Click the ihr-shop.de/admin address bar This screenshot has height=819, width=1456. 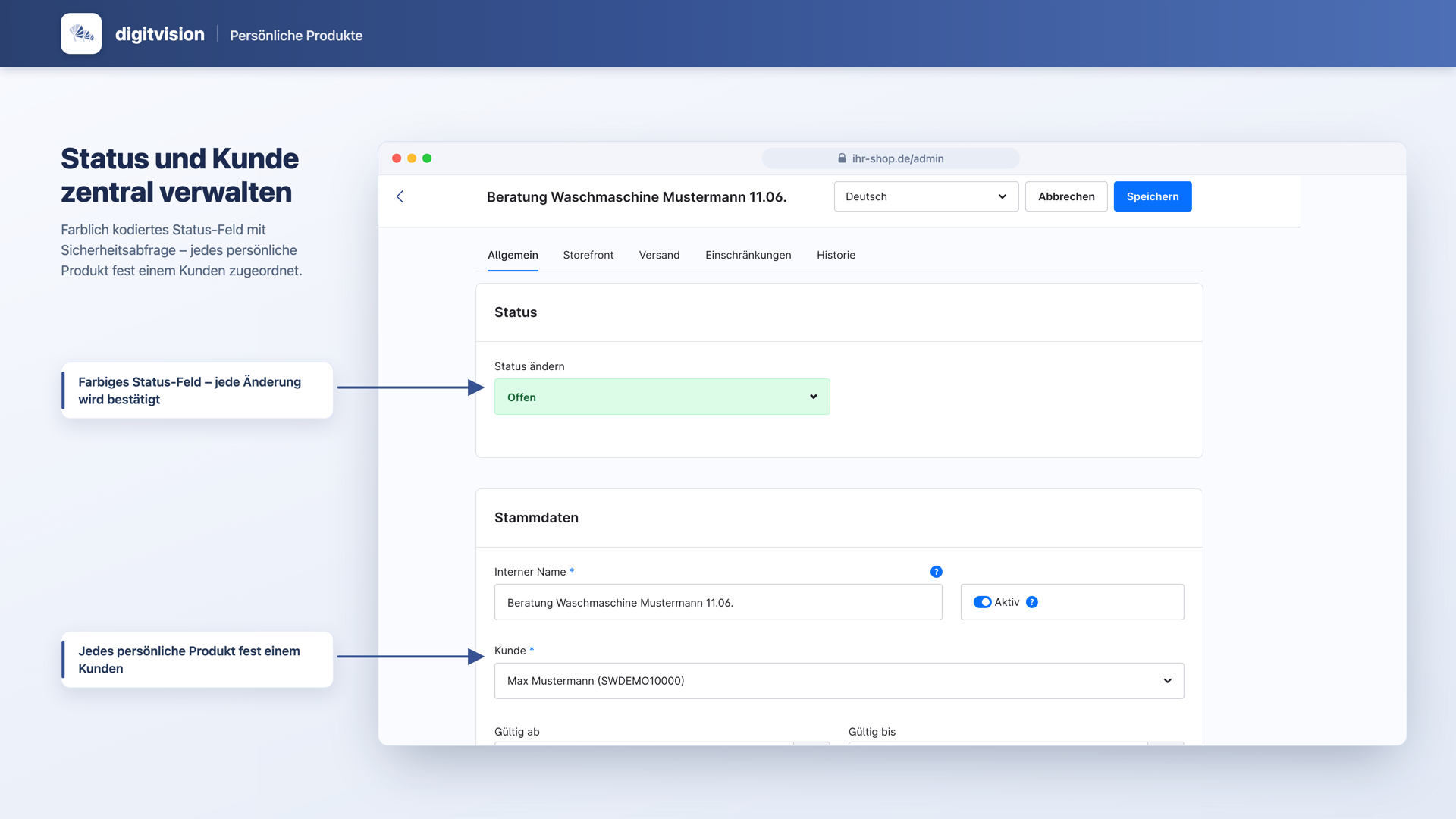coord(890,158)
